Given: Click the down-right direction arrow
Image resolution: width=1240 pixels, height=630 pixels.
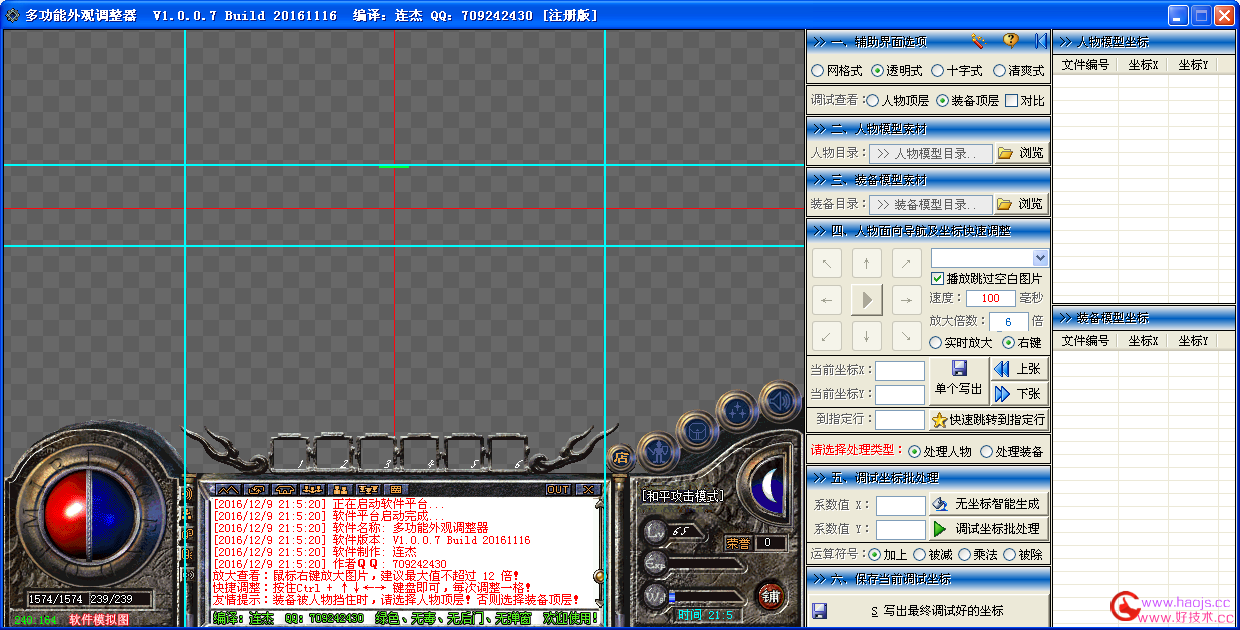Looking at the screenshot, I should click(906, 335).
